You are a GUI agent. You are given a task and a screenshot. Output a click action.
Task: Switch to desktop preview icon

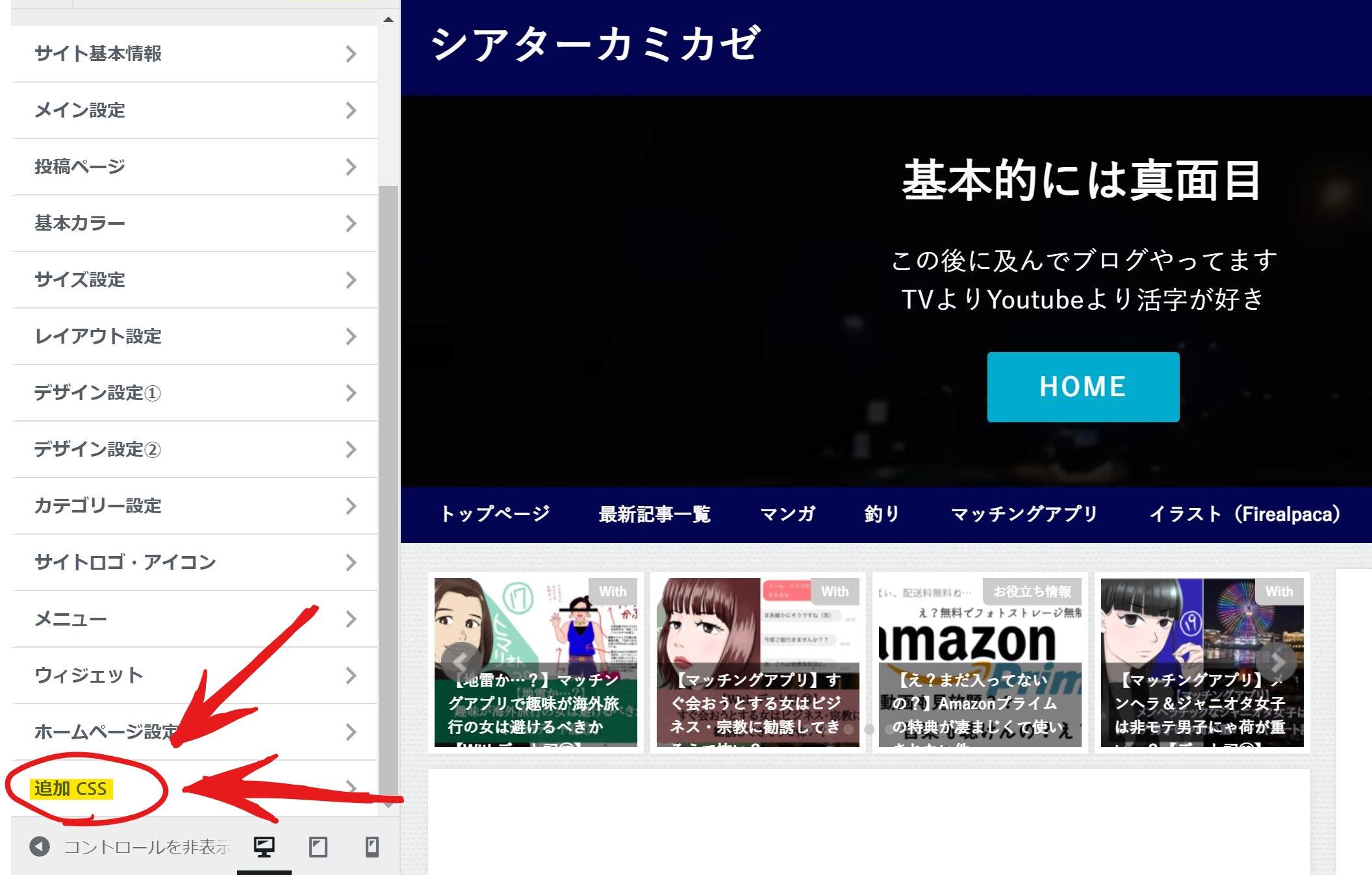click(264, 846)
